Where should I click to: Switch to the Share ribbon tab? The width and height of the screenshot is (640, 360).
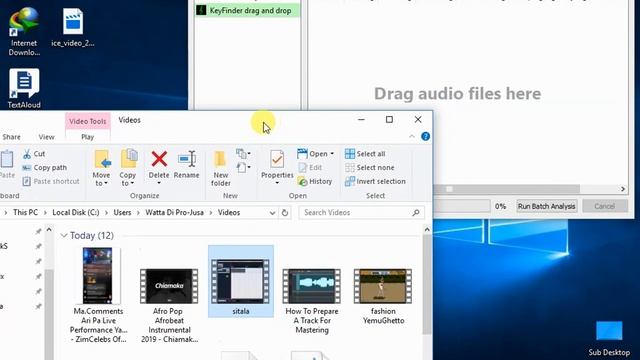coord(11,137)
